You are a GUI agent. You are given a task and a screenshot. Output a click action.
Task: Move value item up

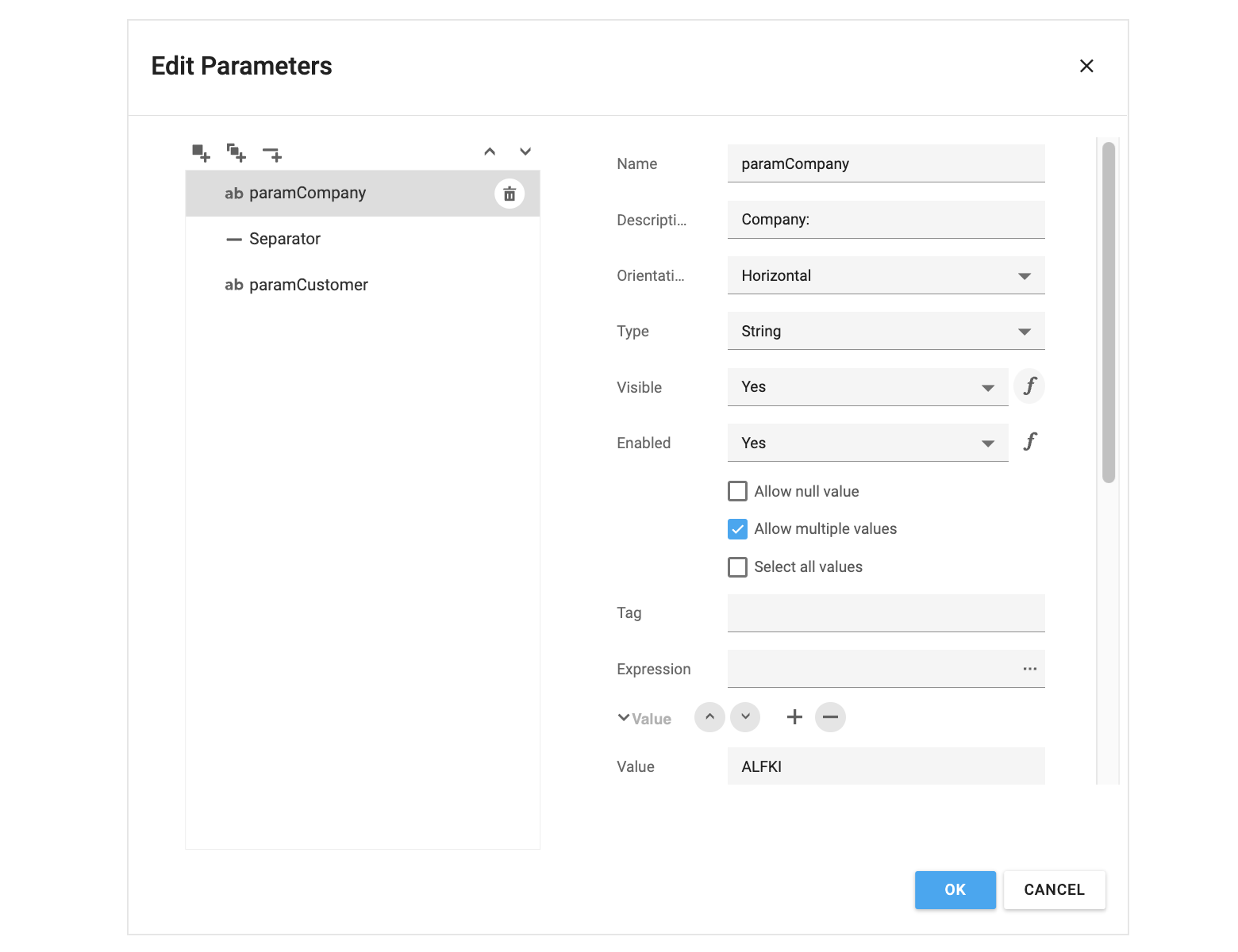click(x=709, y=717)
